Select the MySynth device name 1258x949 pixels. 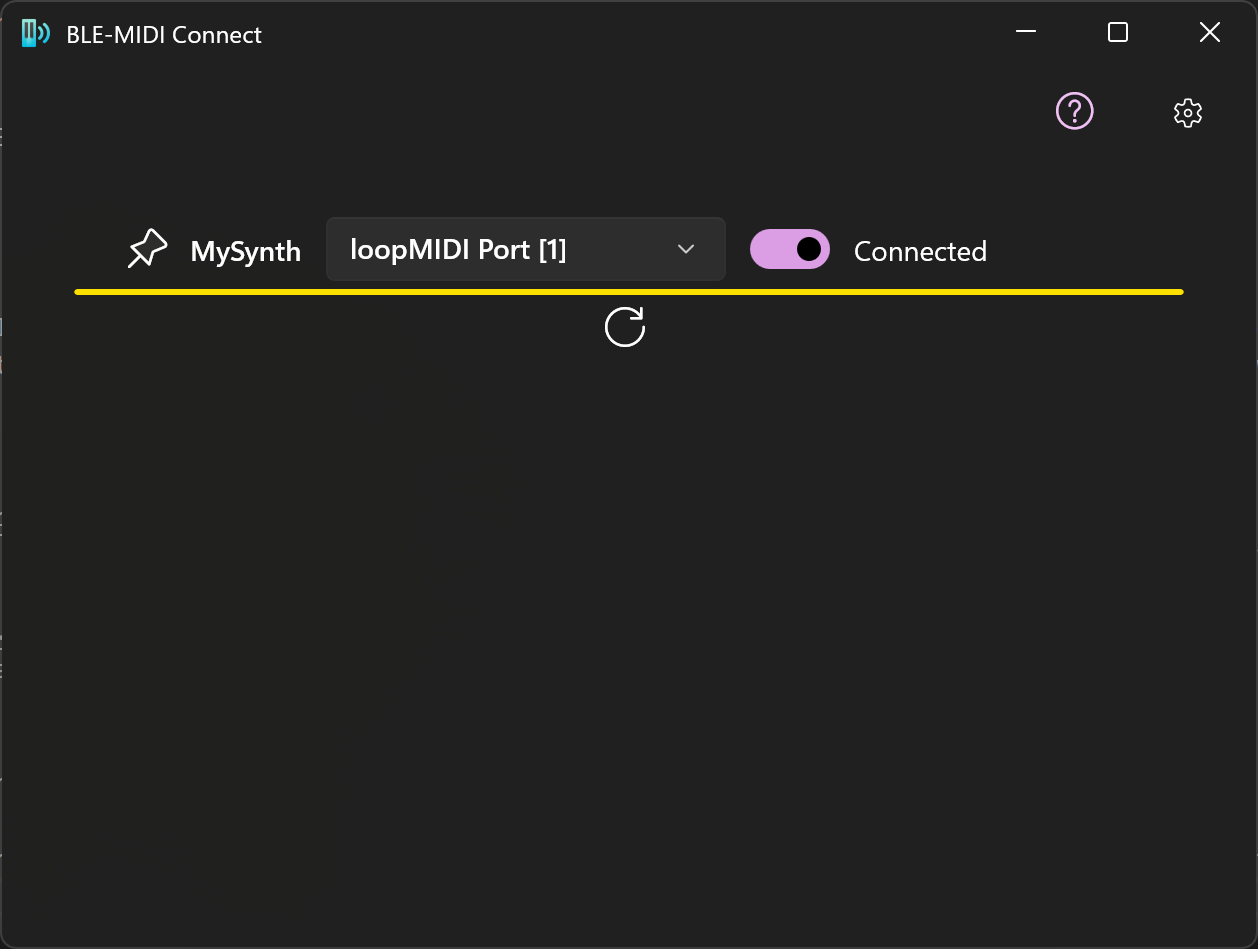tap(246, 251)
